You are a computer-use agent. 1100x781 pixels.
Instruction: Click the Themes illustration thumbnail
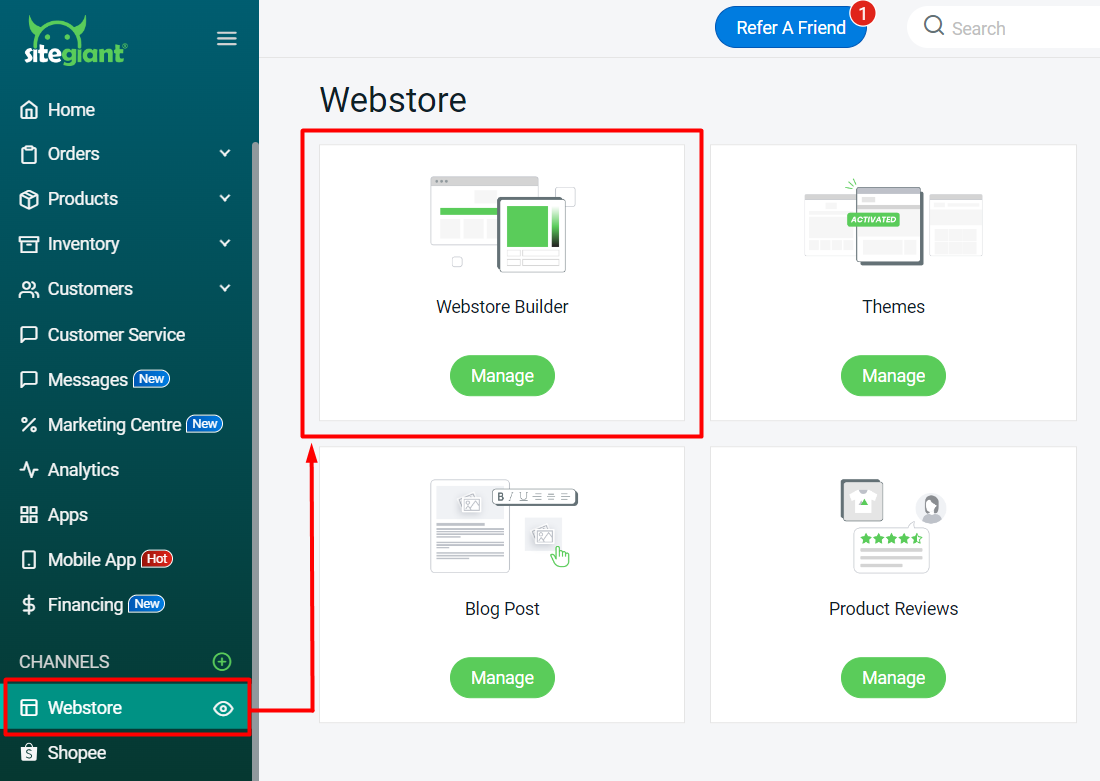[893, 226]
